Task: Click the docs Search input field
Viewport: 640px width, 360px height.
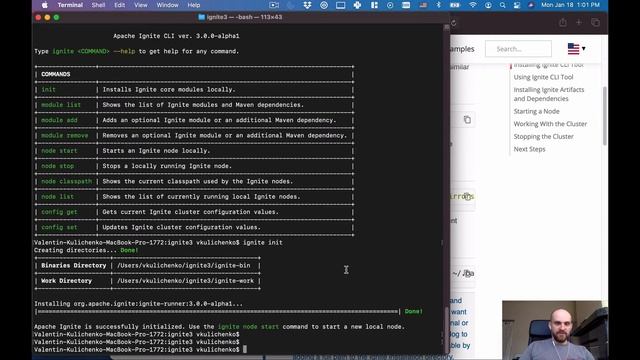Action: tap(518, 49)
